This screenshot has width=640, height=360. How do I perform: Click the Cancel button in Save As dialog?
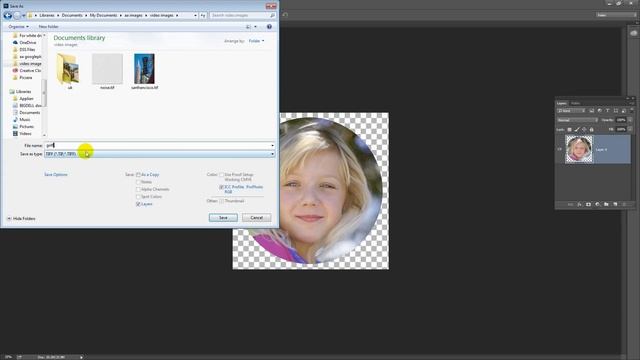256,218
